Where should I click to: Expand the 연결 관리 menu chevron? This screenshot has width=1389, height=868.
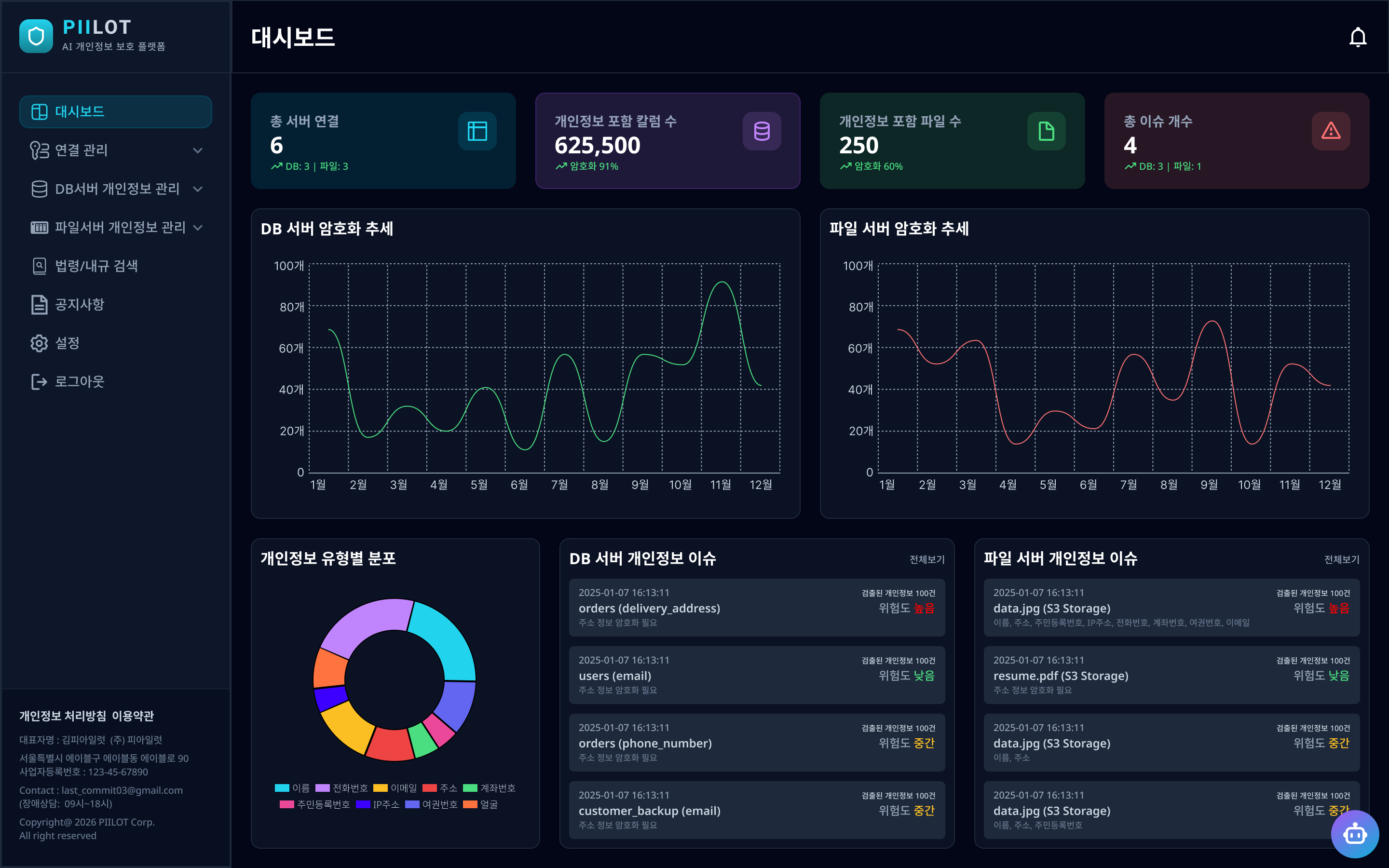[198, 150]
